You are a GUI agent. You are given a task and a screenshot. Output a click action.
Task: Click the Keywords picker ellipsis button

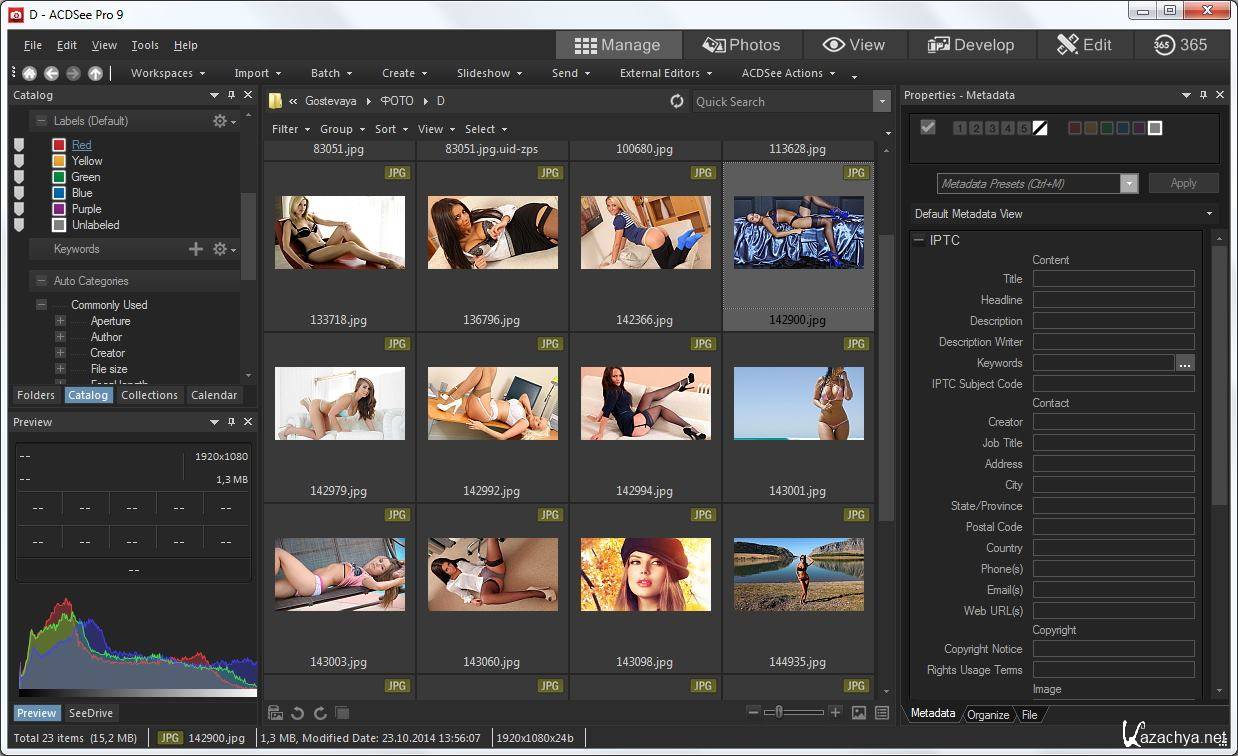1185,364
